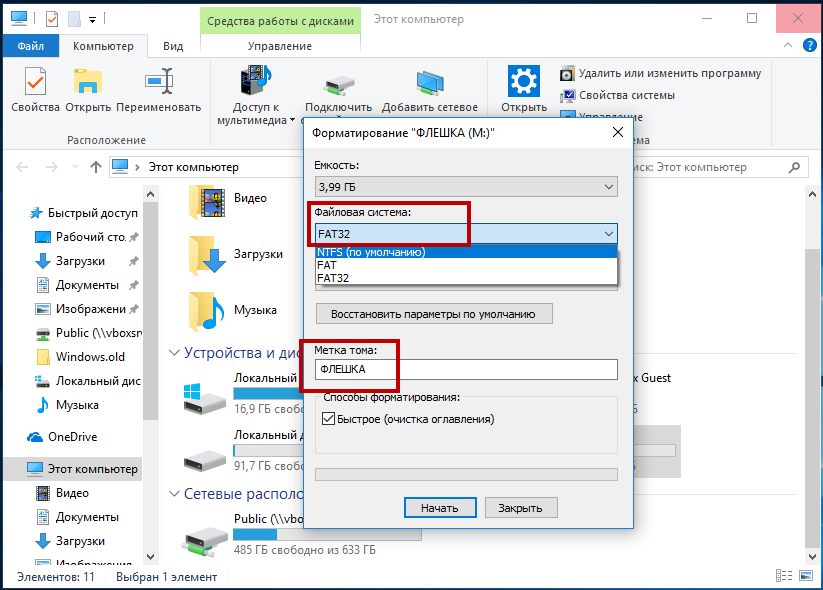Viewport: 823px width, 590px height.
Task: Click the format progress bar
Action: pyautogui.click(x=466, y=475)
